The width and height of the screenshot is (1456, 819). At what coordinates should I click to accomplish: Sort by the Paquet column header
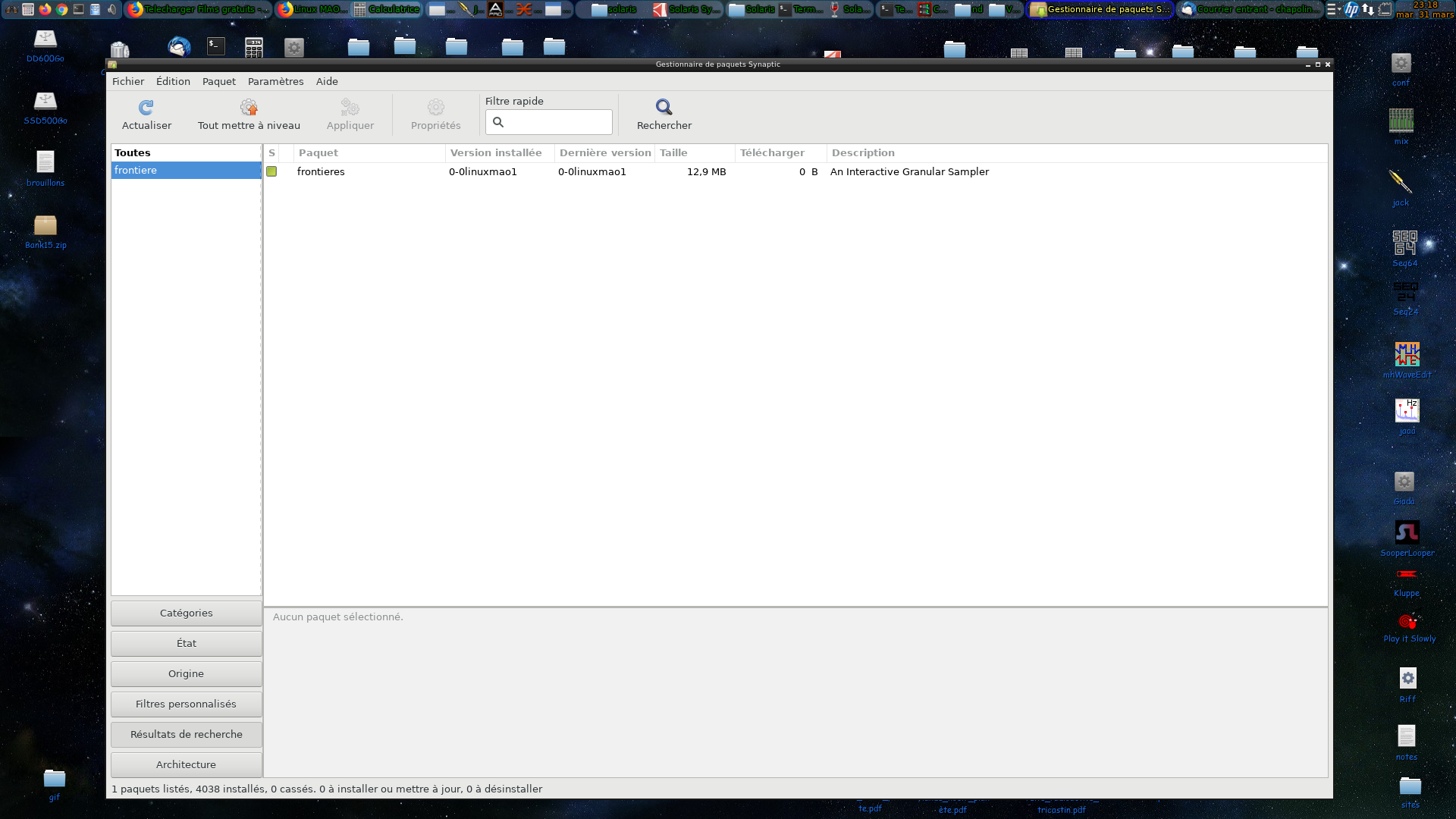coord(318,153)
